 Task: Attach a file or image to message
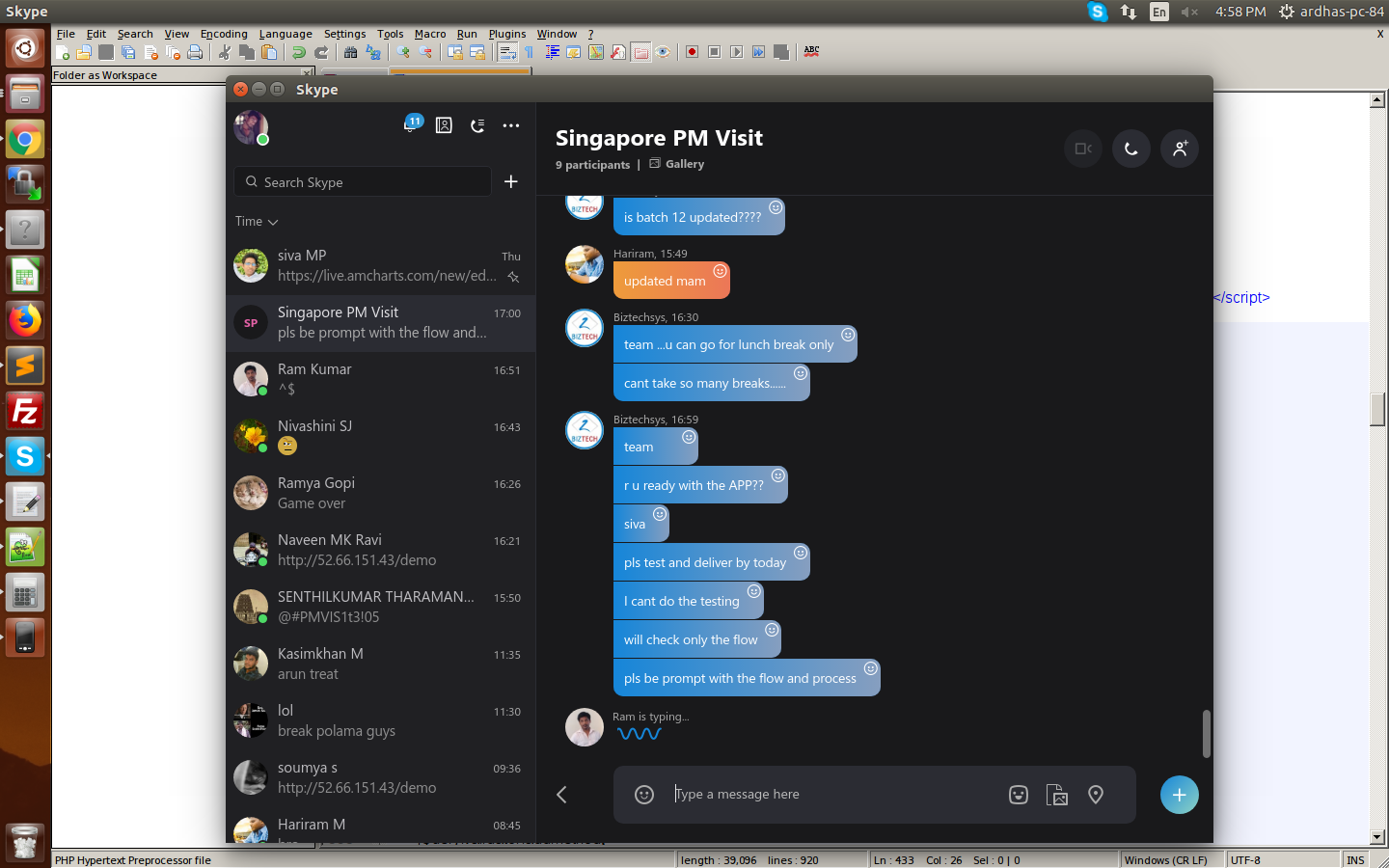pos(1057,795)
